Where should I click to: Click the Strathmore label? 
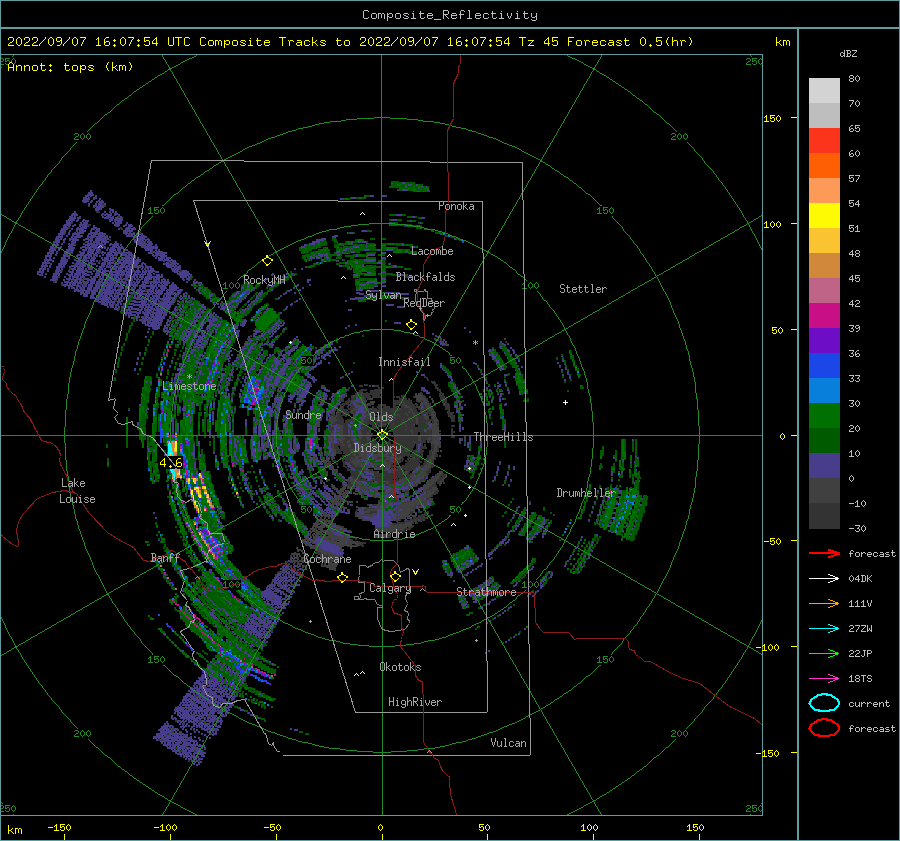(x=486, y=592)
